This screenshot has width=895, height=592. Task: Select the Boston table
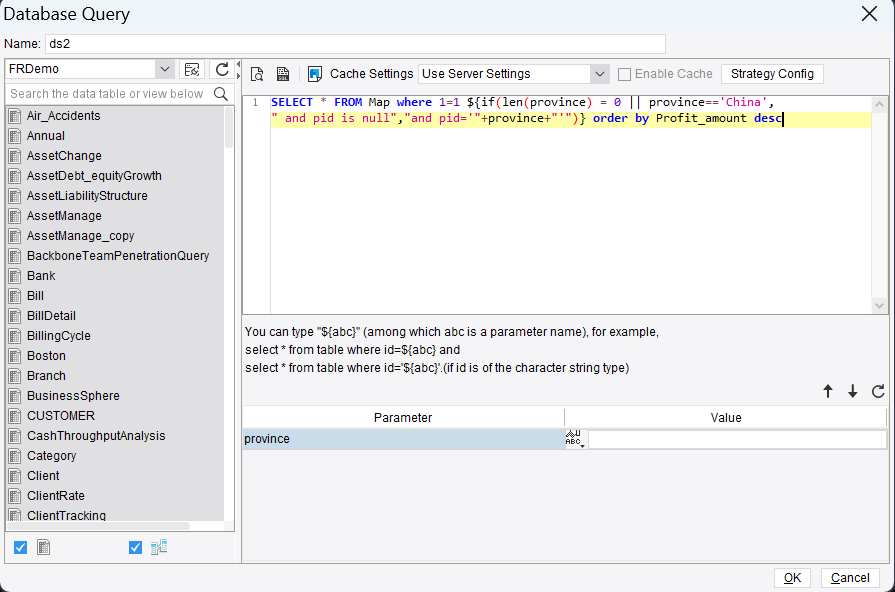click(x=46, y=356)
